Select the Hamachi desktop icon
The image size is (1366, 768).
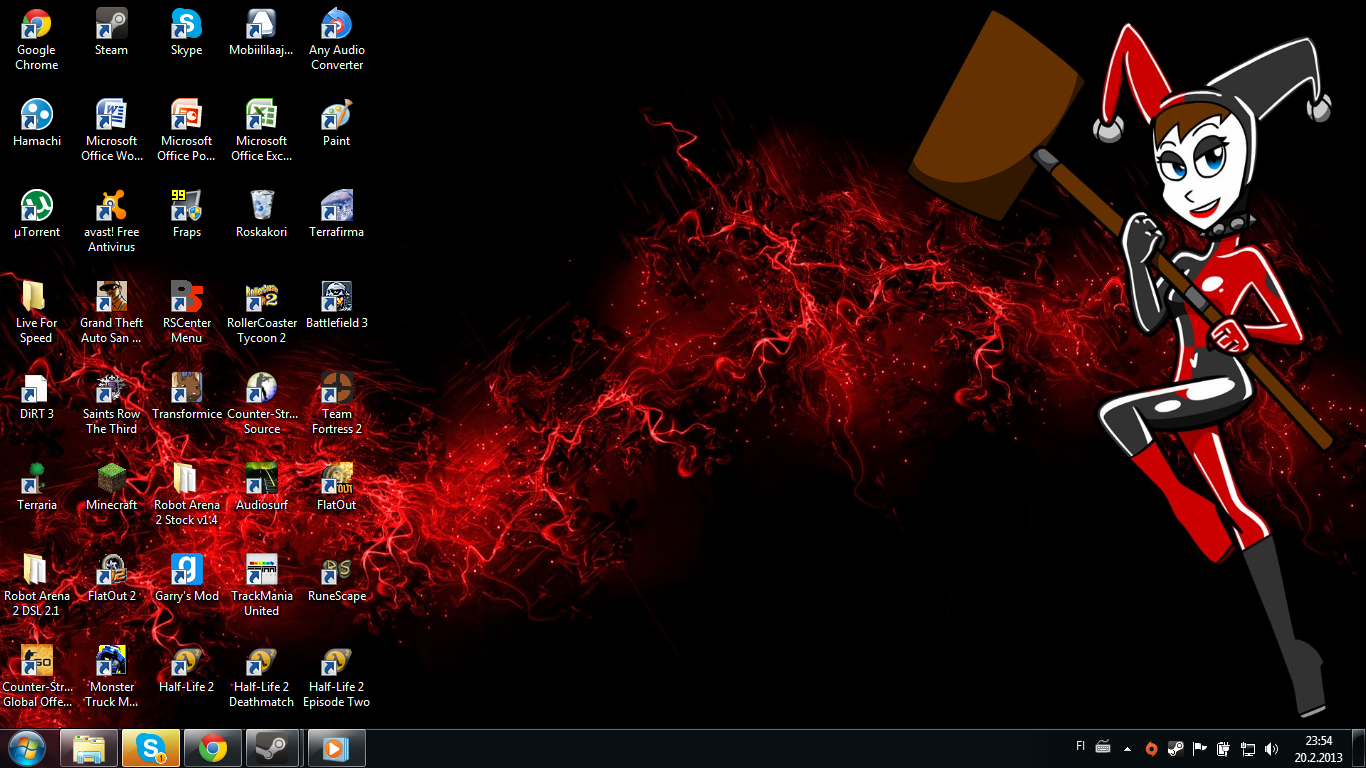pyautogui.click(x=37, y=124)
